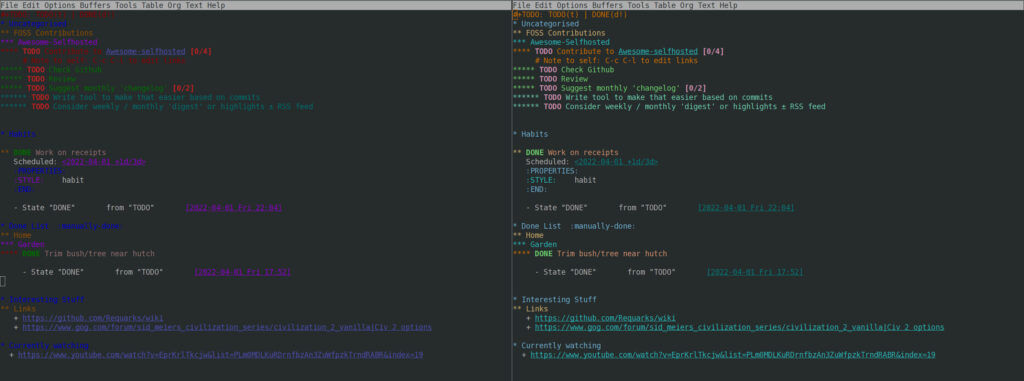Screen dimensions: 1024x381
Task: Fold the Habits heading in the right window
Action: [530, 134]
